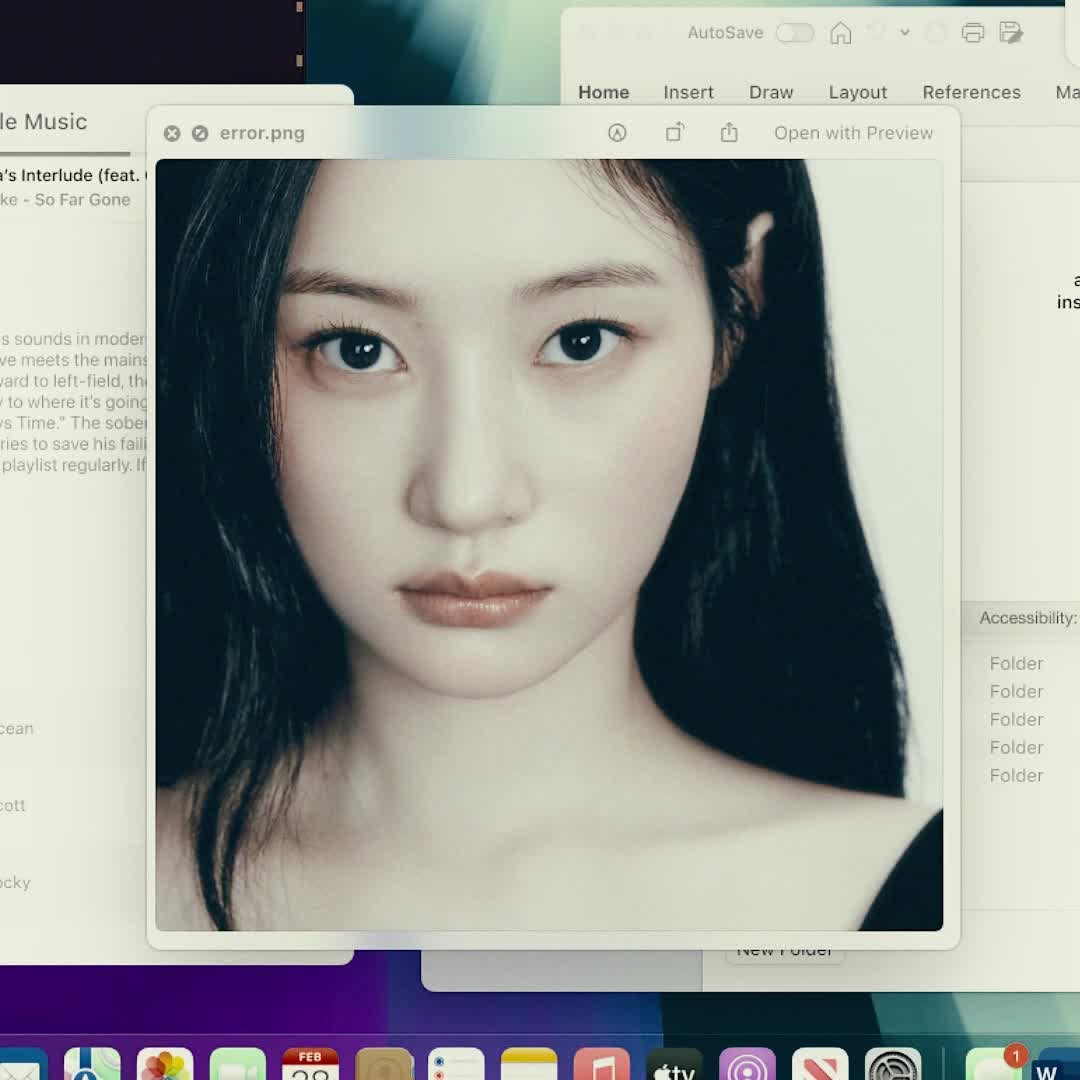Switch to the Insert ribbon tab
Viewport: 1080px width, 1080px height.
pyautogui.click(x=688, y=92)
